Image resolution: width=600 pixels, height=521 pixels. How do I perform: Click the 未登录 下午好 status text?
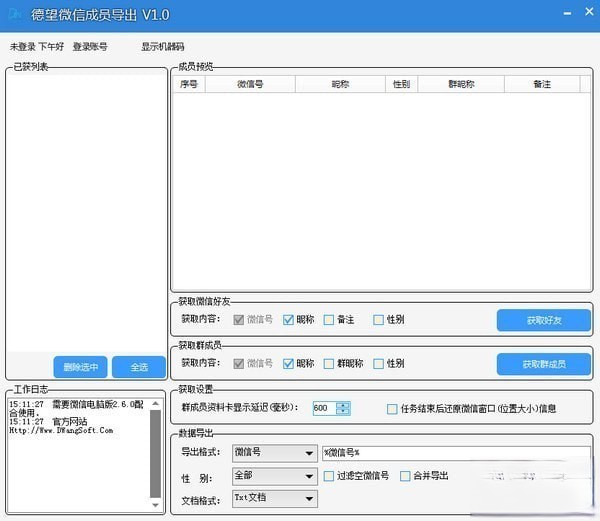[x=37, y=47]
